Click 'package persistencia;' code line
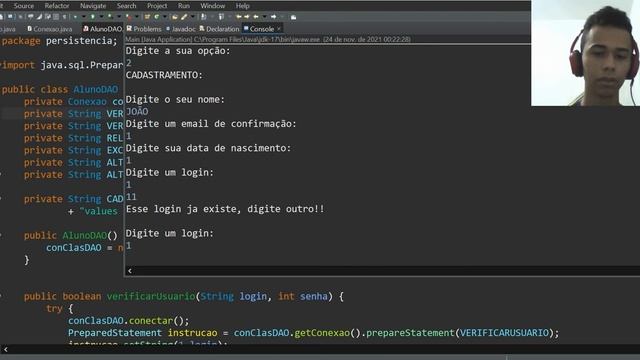 59,41
